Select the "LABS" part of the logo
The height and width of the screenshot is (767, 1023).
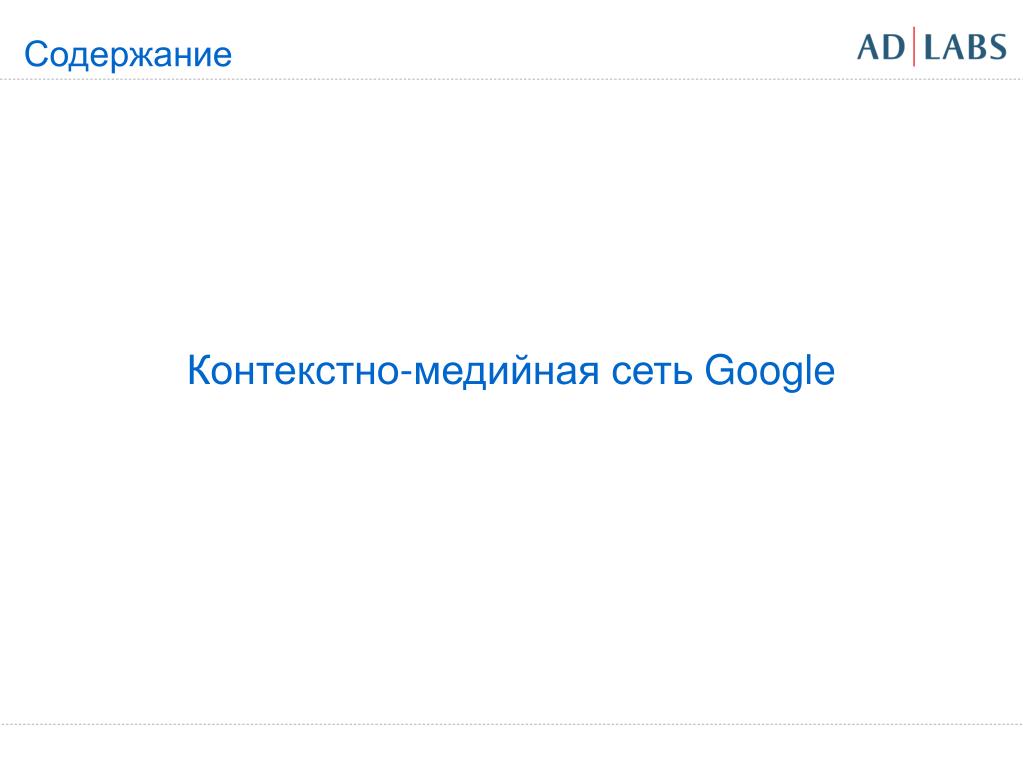coord(966,48)
